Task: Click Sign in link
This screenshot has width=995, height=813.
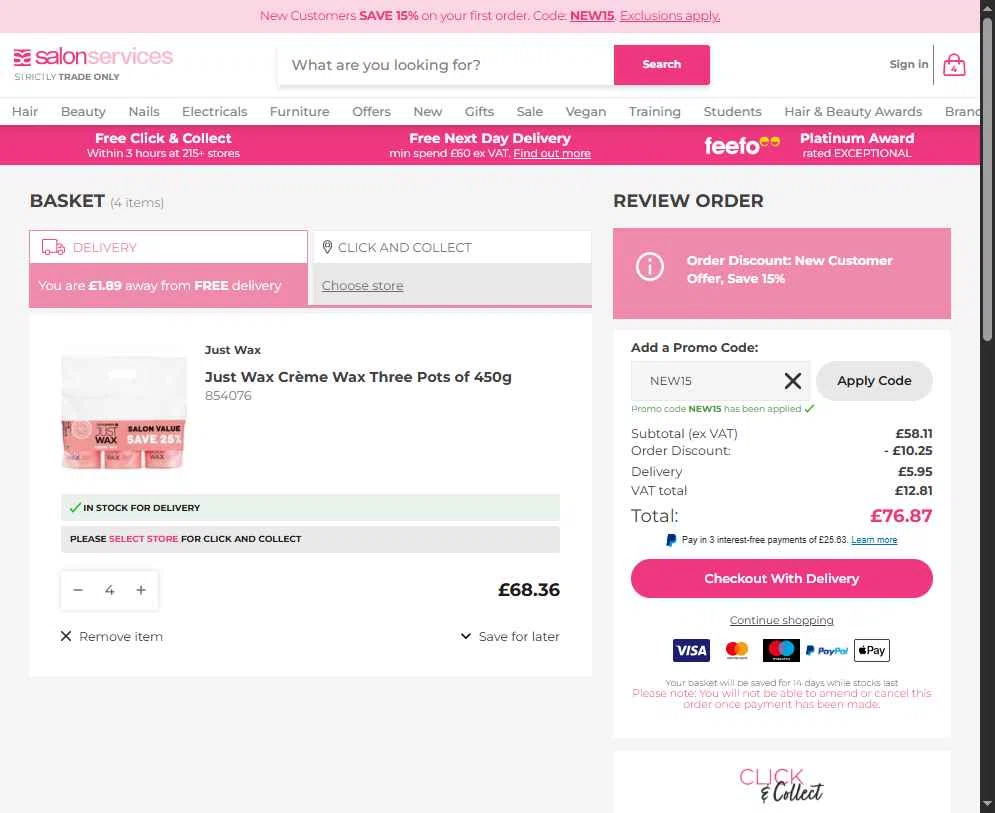Action: click(x=909, y=64)
